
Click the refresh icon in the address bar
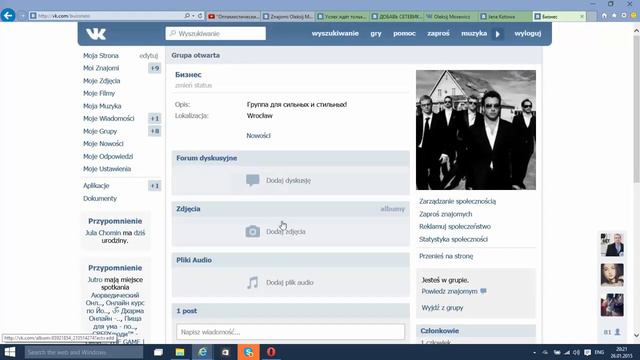tap(200, 16)
